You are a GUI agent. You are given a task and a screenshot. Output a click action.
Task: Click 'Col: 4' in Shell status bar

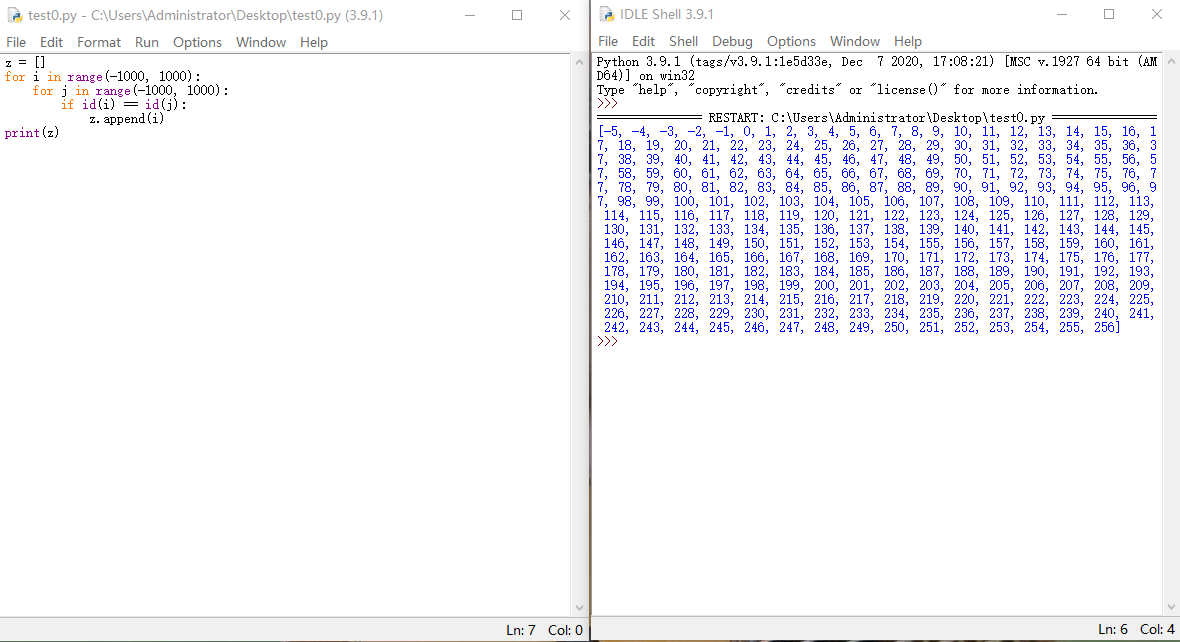(x=1157, y=629)
